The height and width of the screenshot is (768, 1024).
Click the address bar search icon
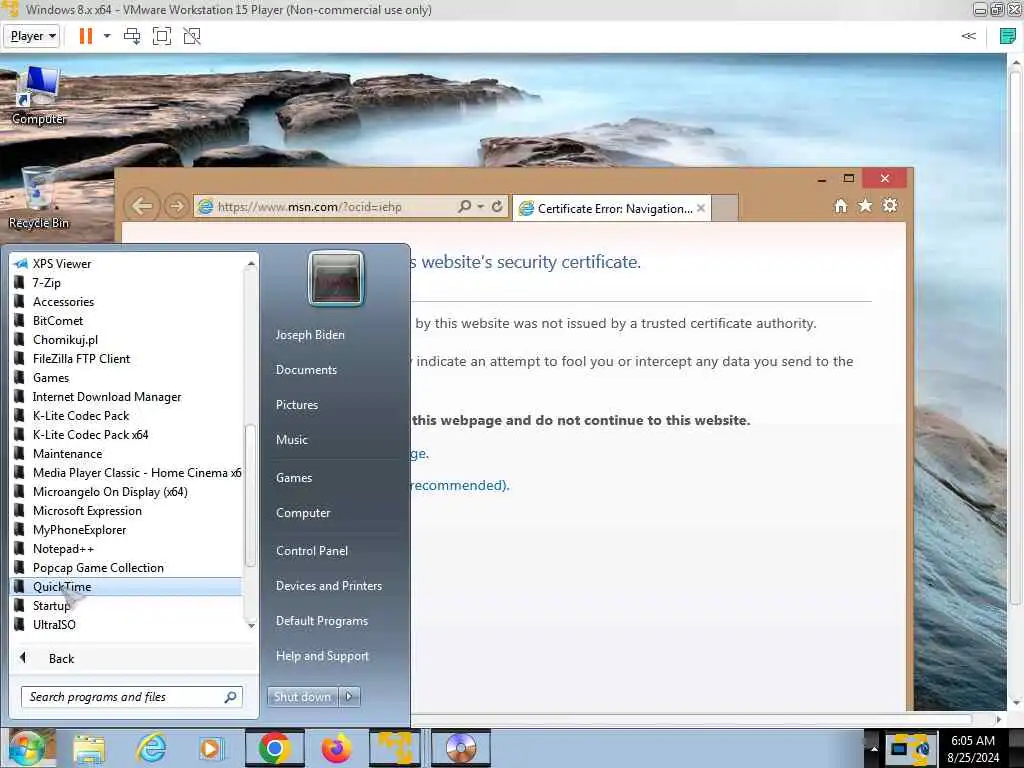[x=464, y=206]
